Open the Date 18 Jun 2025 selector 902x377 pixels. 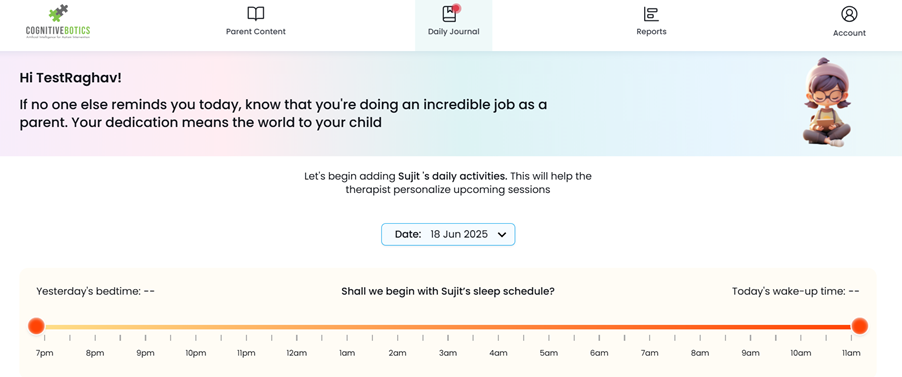(x=448, y=234)
